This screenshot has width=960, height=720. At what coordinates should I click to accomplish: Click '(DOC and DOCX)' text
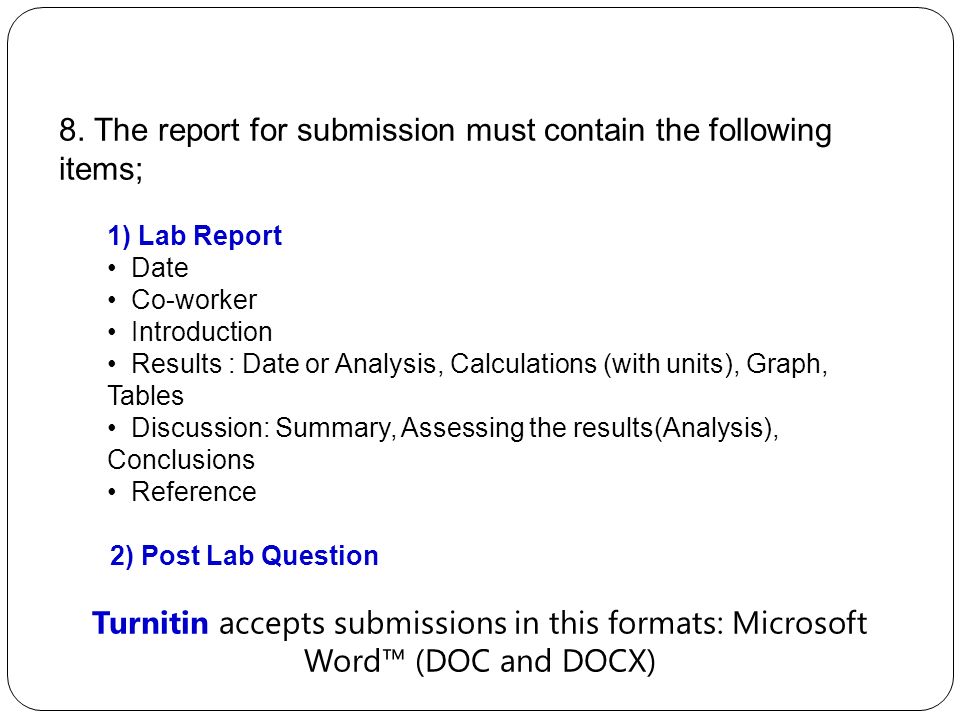pyautogui.click(x=535, y=662)
